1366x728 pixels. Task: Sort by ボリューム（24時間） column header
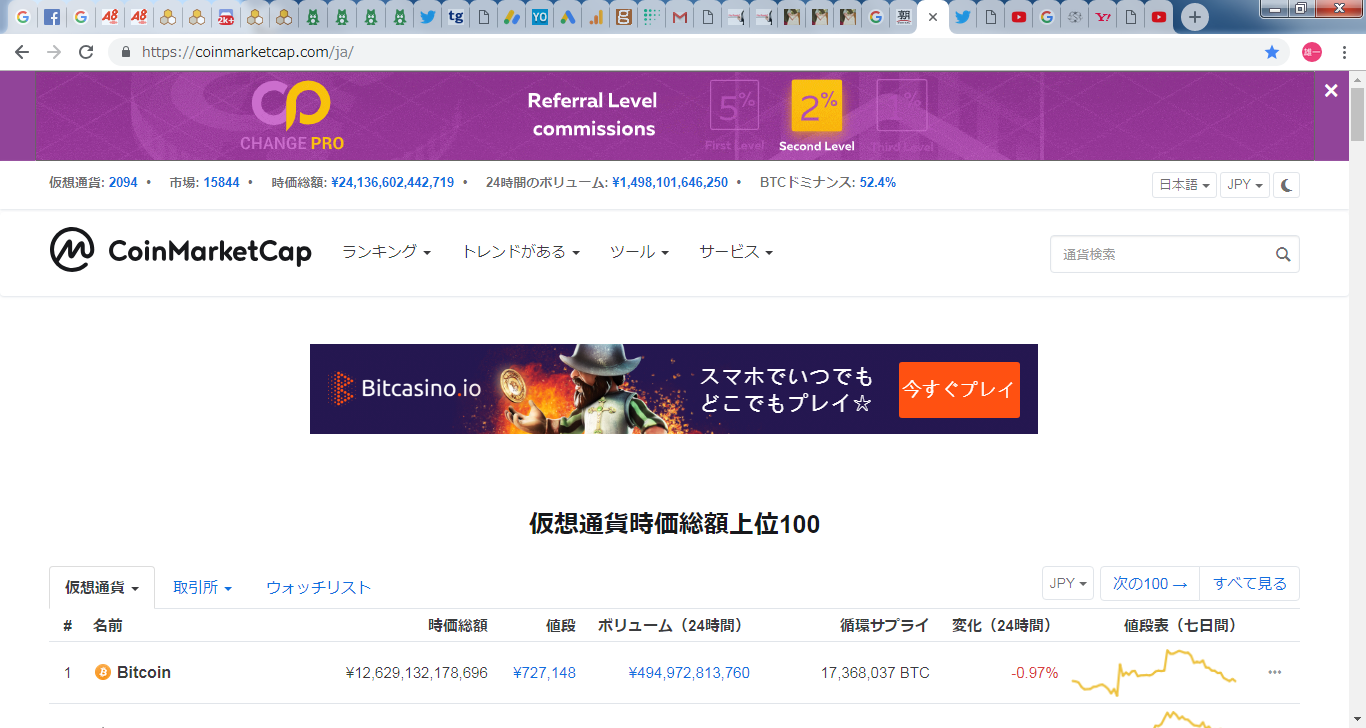(x=670, y=626)
